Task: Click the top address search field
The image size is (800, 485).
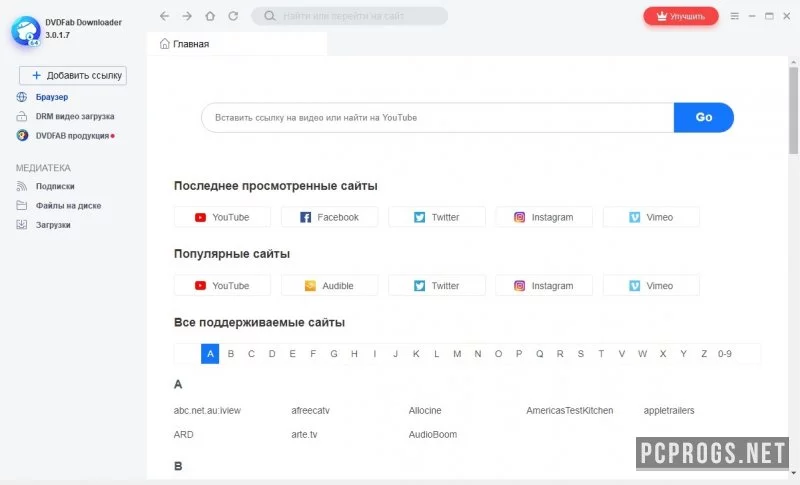Action: [350, 16]
